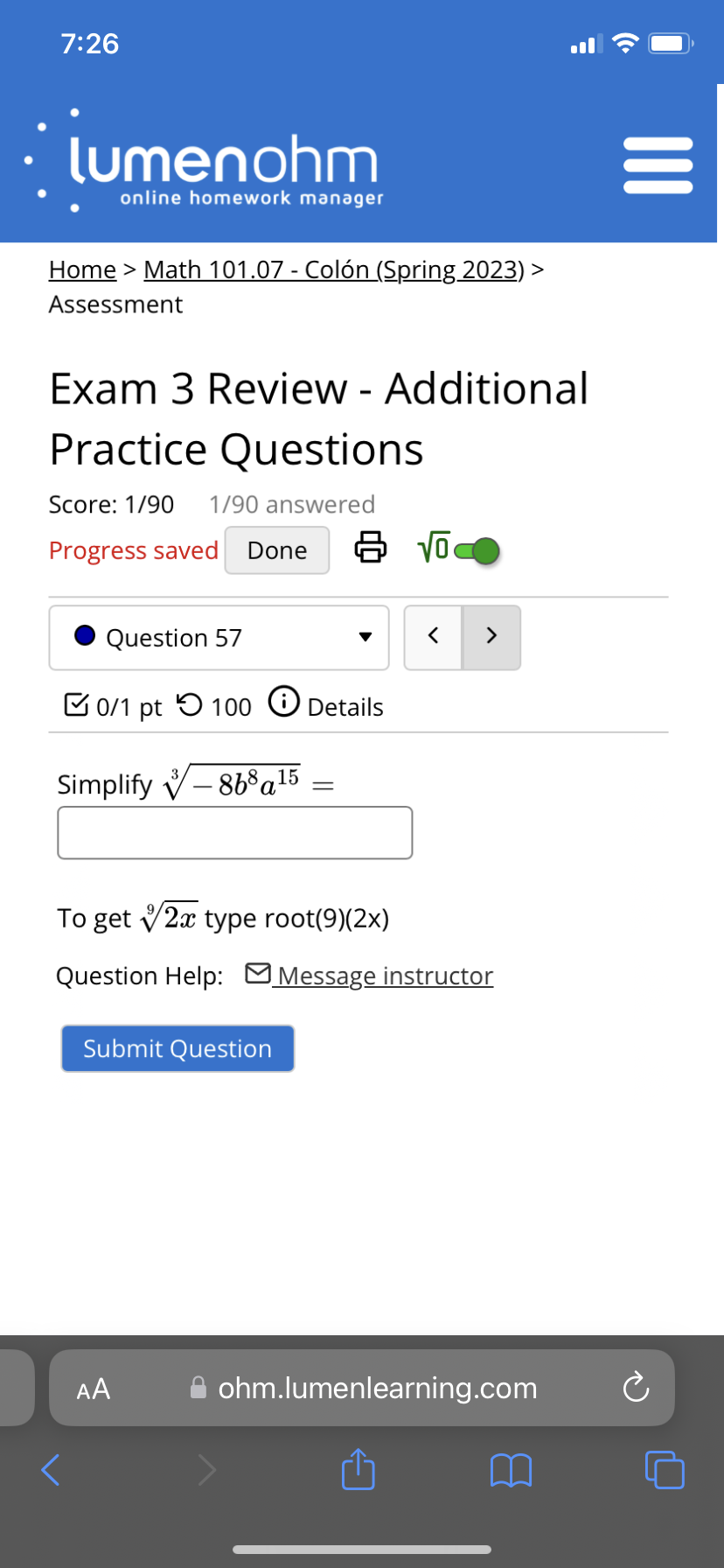Click the Done button
Viewport: 724px width, 1568px height.
[x=277, y=549]
